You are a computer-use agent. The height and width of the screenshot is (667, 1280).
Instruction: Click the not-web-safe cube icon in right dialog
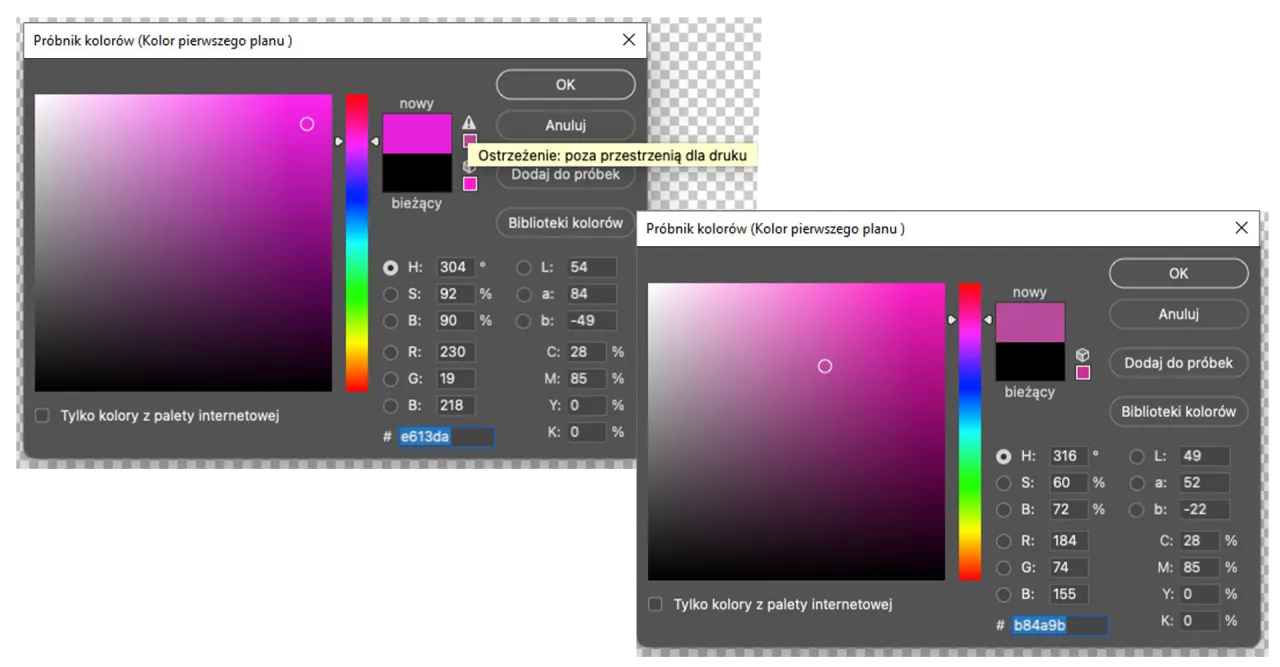[1082, 353]
